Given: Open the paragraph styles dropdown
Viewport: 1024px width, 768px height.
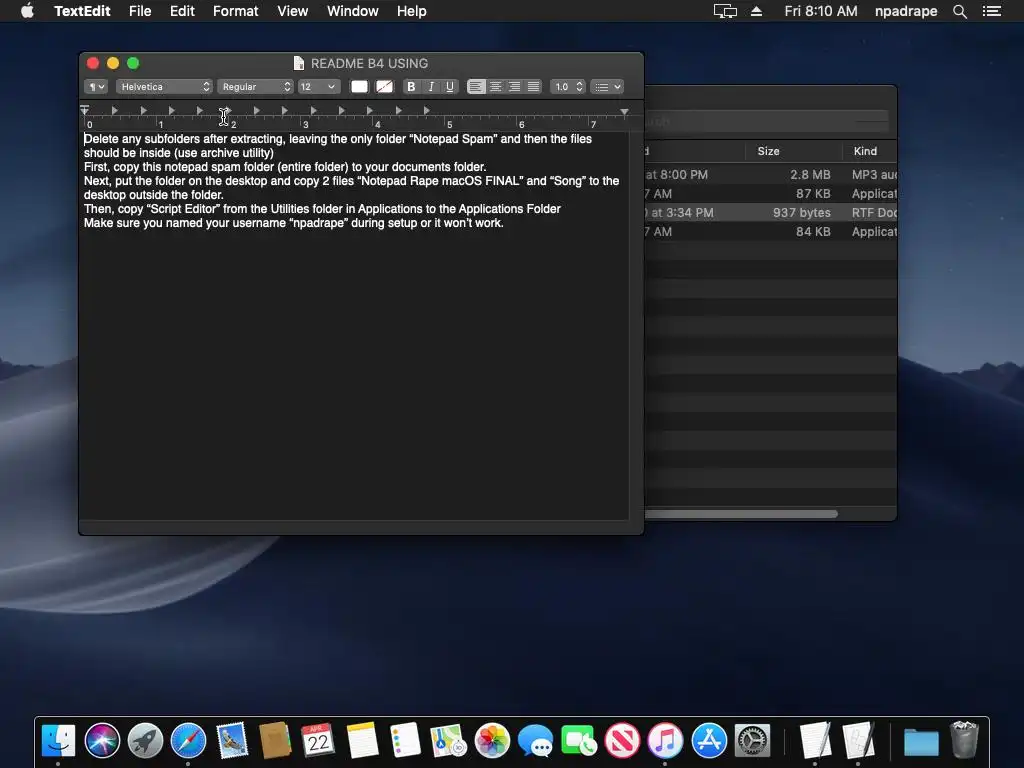Looking at the screenshot, I should point(95,87).
